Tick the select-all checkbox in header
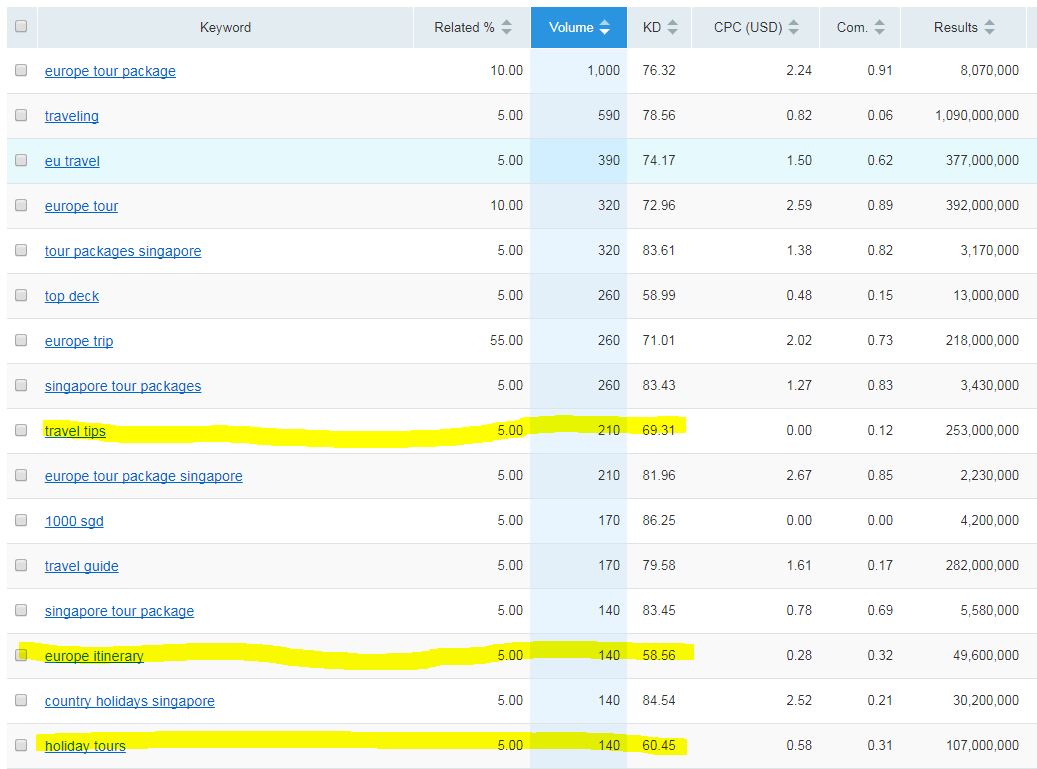Image resolution: width=1037 pixels, height=769 pixels. pyautogui.click(x=21, y=26)
